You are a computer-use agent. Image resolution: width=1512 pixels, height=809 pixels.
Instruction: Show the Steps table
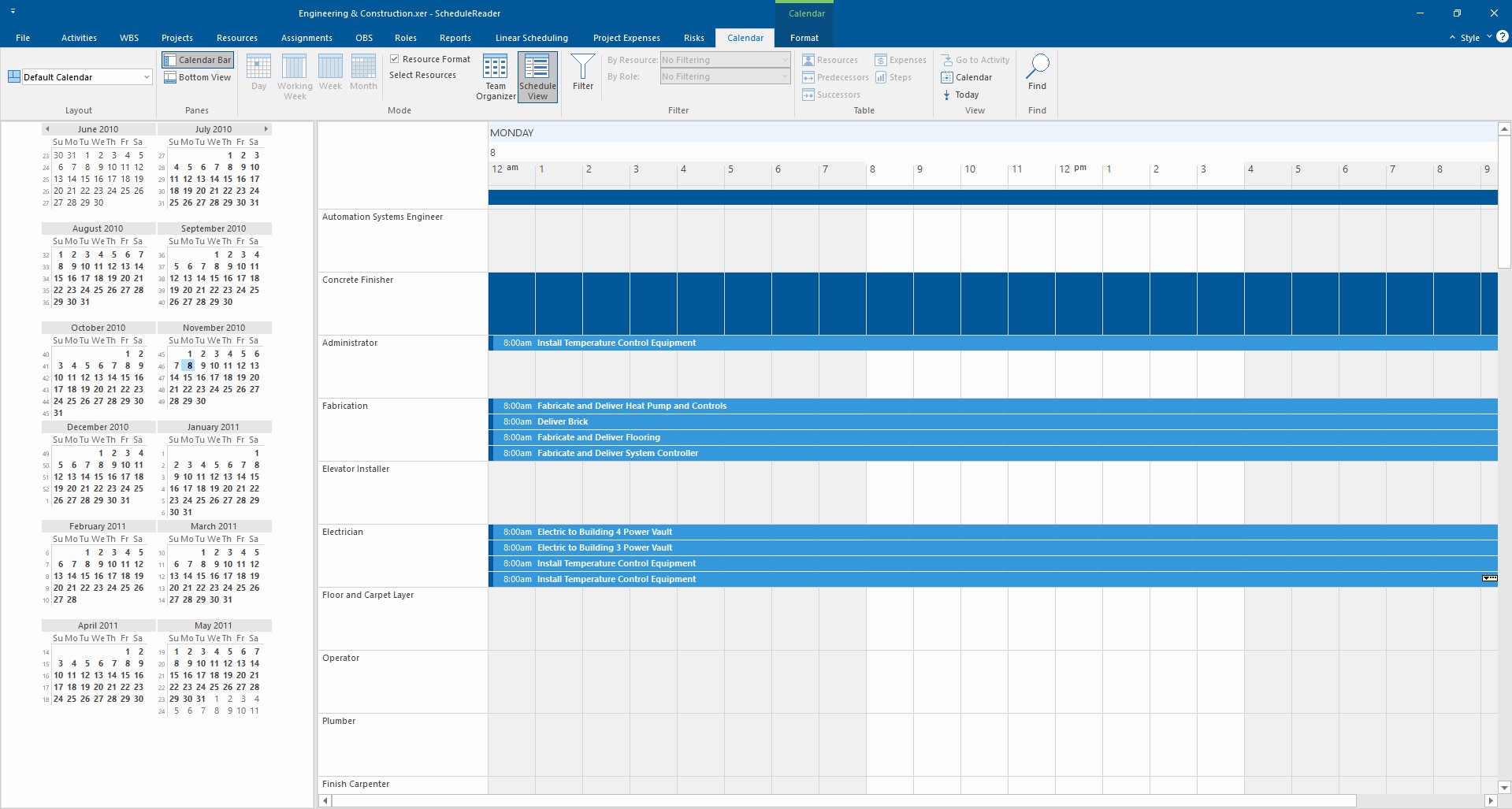click(x=893, y=77)
